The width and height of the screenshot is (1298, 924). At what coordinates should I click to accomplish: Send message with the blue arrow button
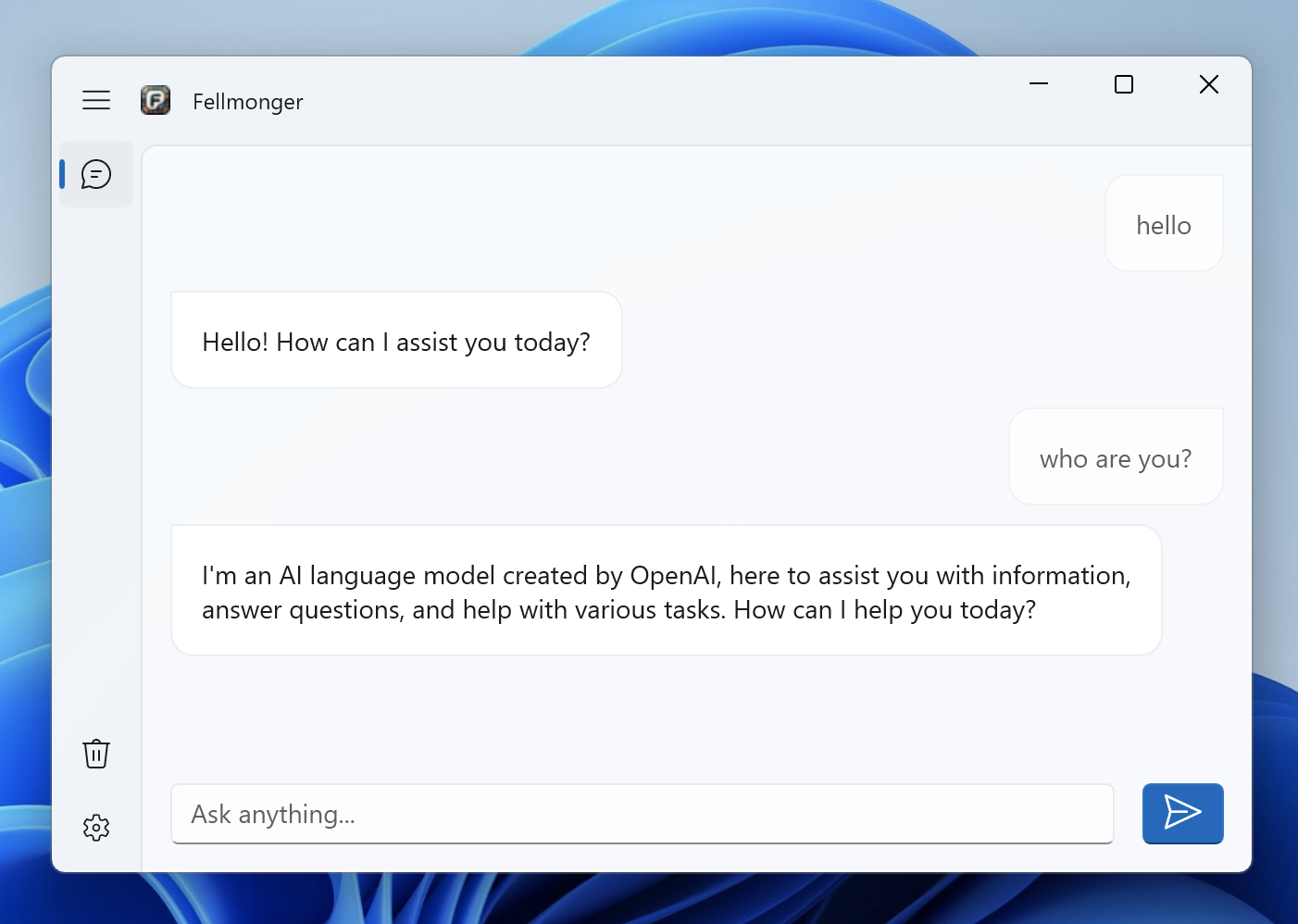pos(1183,814)
